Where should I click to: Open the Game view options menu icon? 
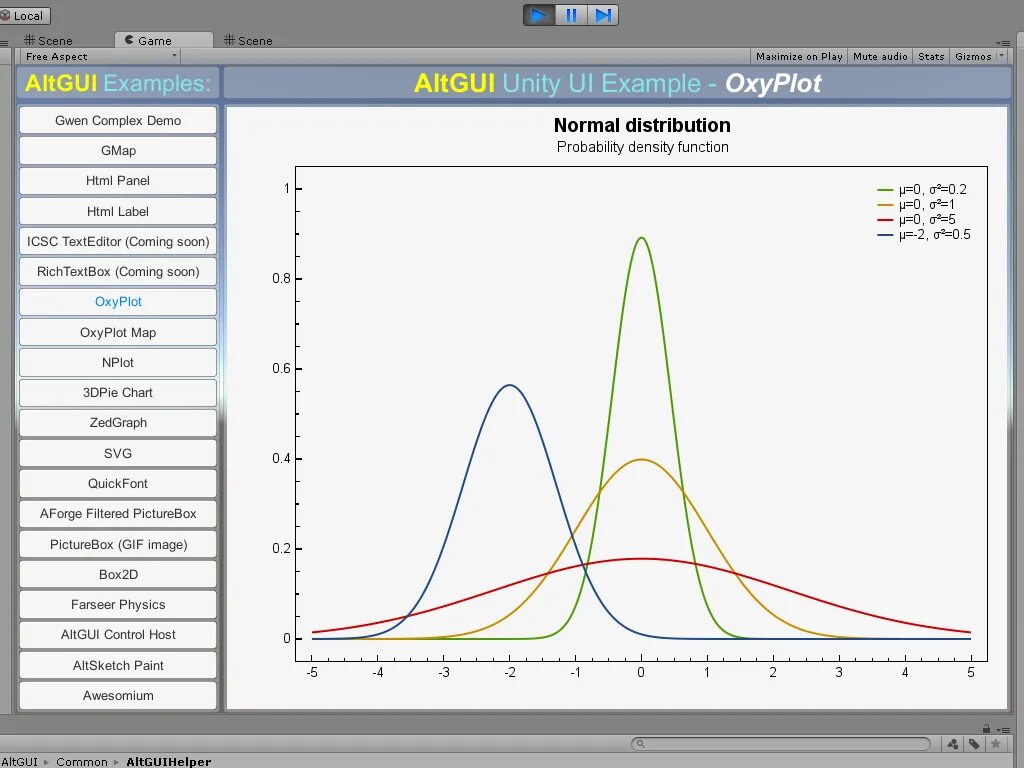[x=1002, y=43]
